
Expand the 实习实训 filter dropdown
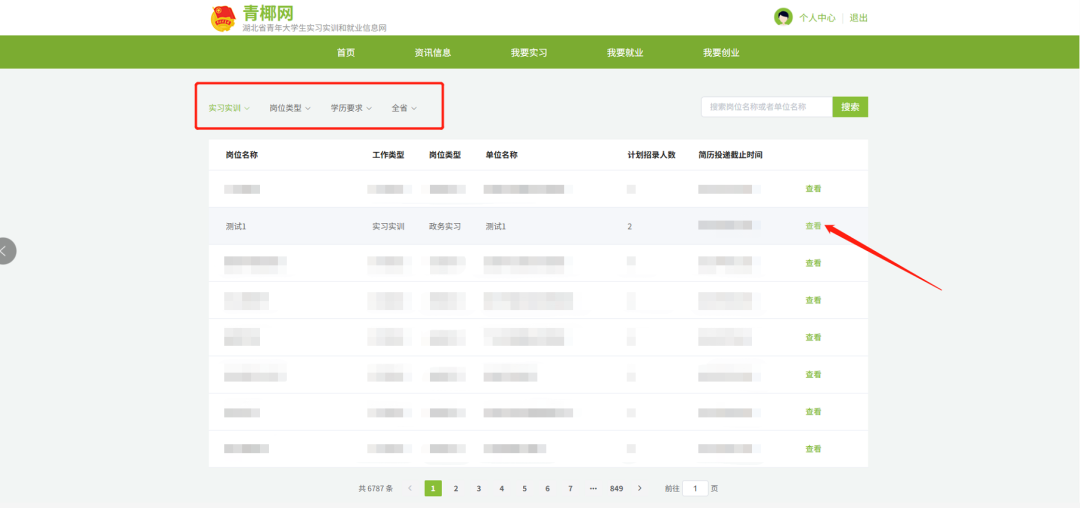(x=229, y=108)
